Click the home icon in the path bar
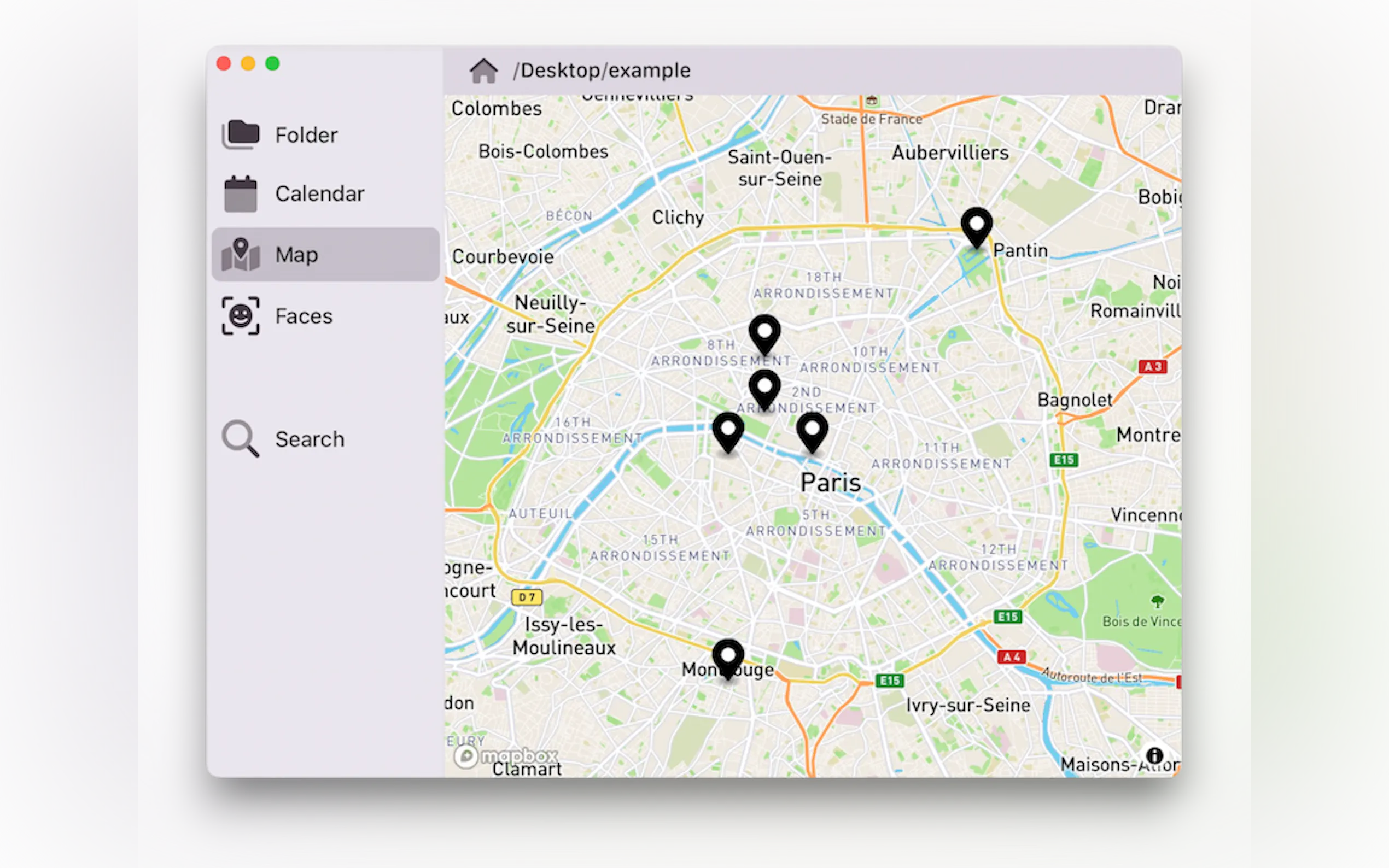 (x=483, y=71)
